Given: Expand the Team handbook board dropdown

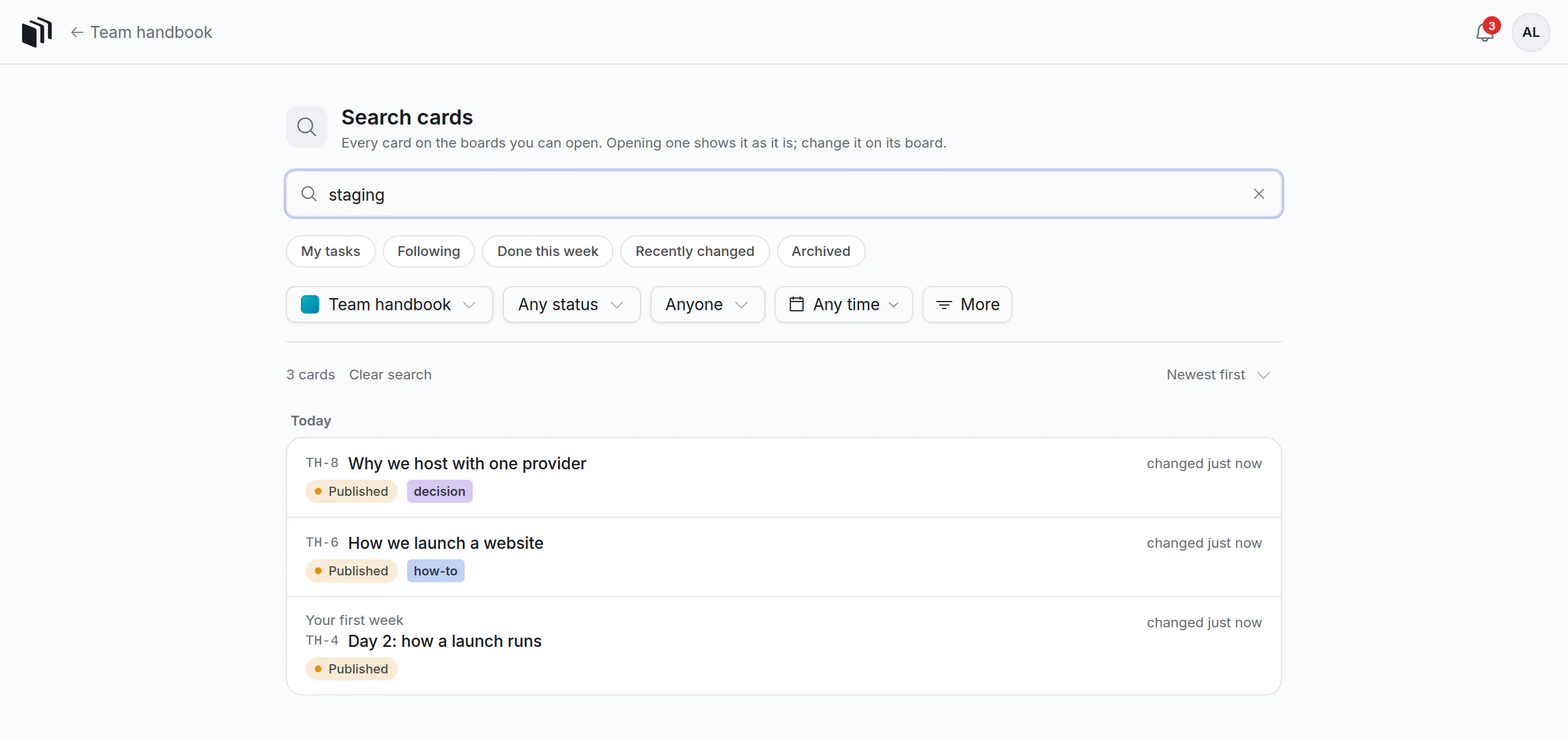Looking at the screenshot, I should coord(390,304).
